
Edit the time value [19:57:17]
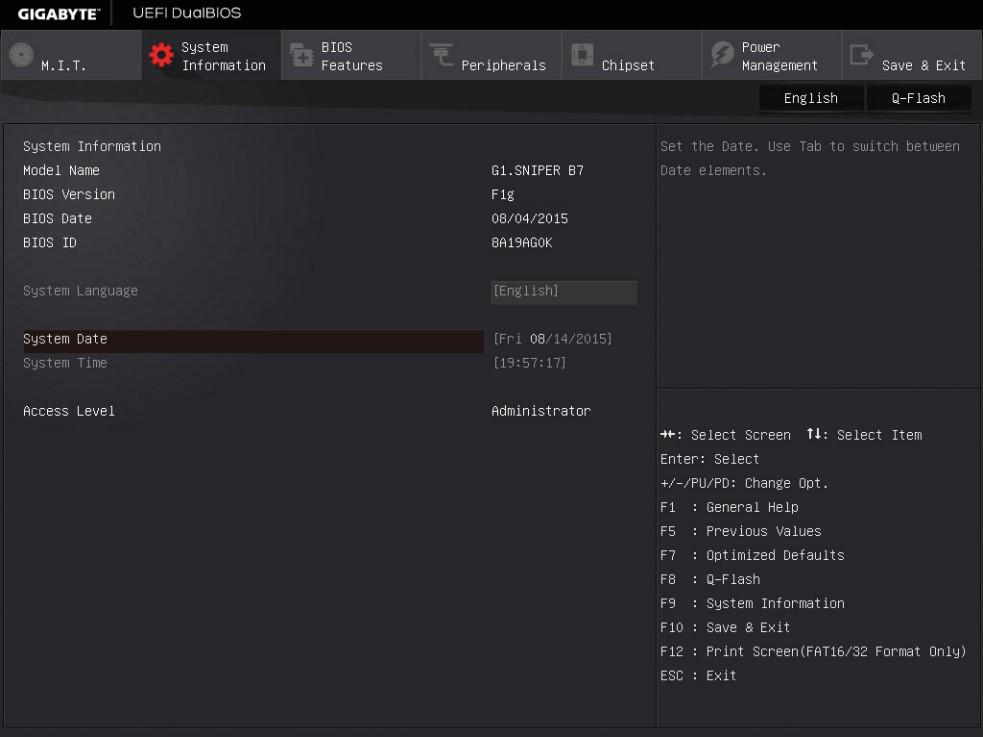click(x=530, y=363)
